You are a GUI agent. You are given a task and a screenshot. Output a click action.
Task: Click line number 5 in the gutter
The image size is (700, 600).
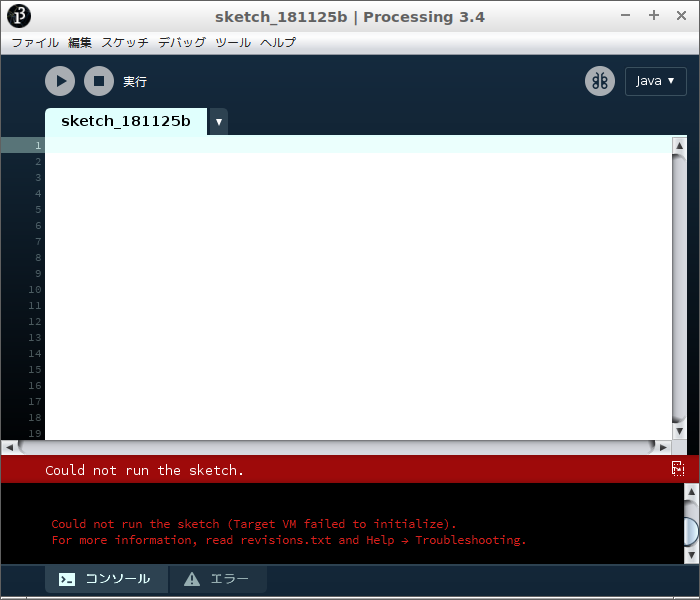click(x=38, y=210)
